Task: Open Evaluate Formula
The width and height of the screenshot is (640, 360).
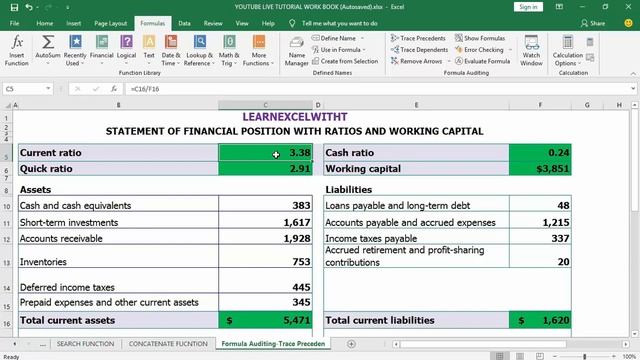Action: click(482, 61)
